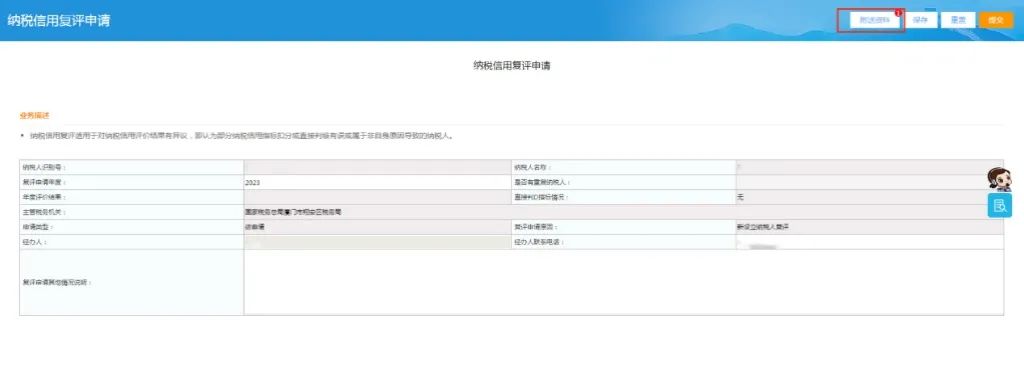Click the 主管税务机关 value 国家税务总局厦门市

pyautogui.click(x=293, y=212)
